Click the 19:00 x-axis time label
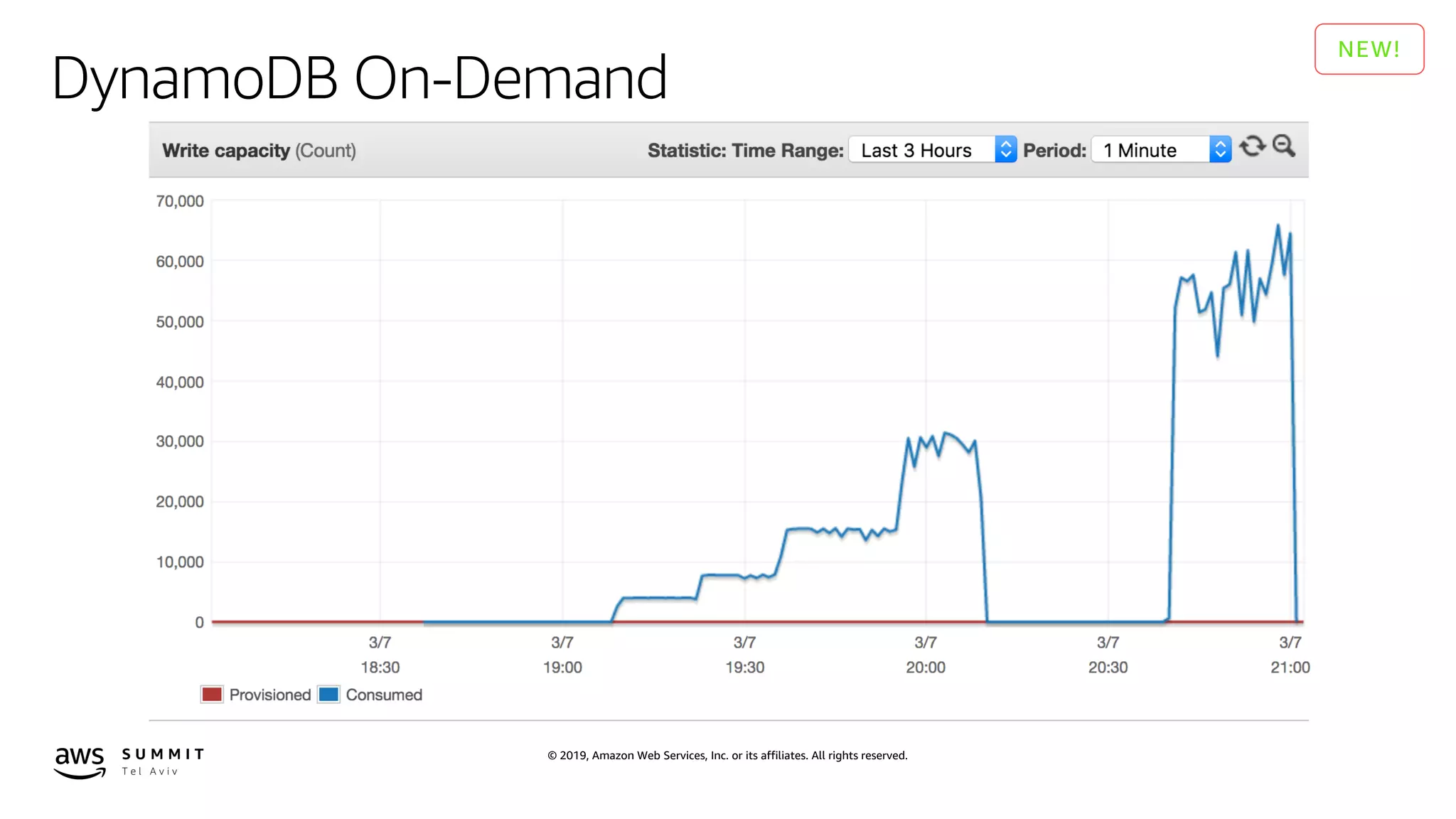 562,668
